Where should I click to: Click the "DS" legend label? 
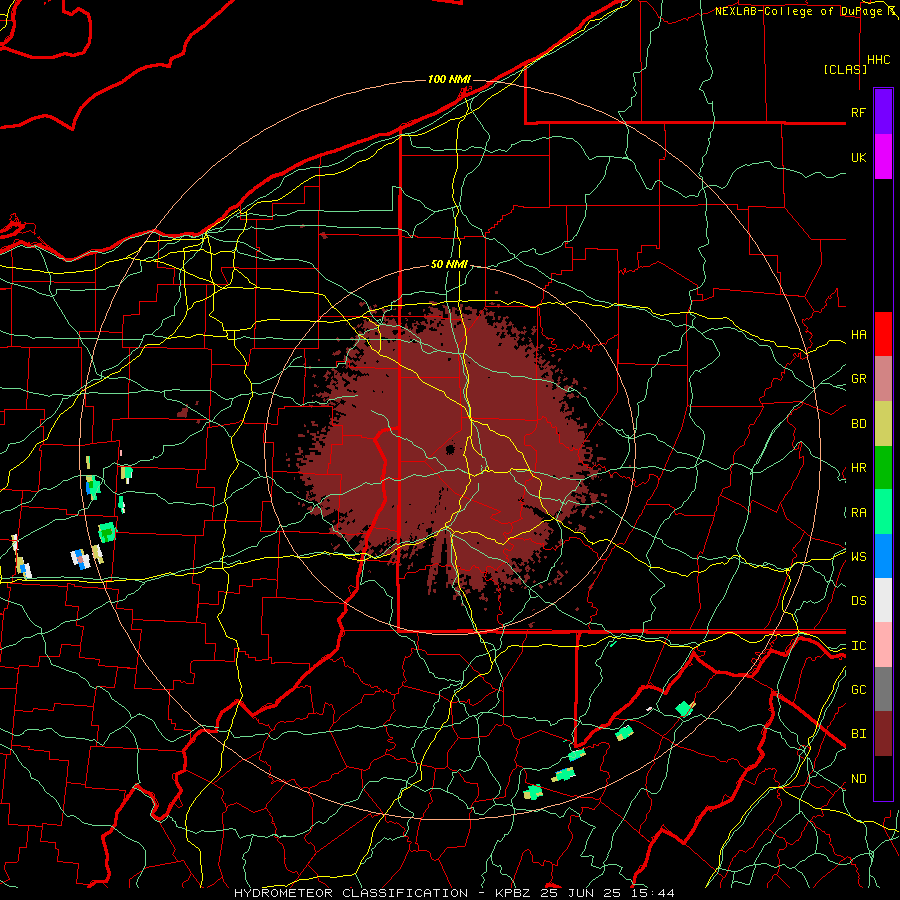[x=858, y=600]
